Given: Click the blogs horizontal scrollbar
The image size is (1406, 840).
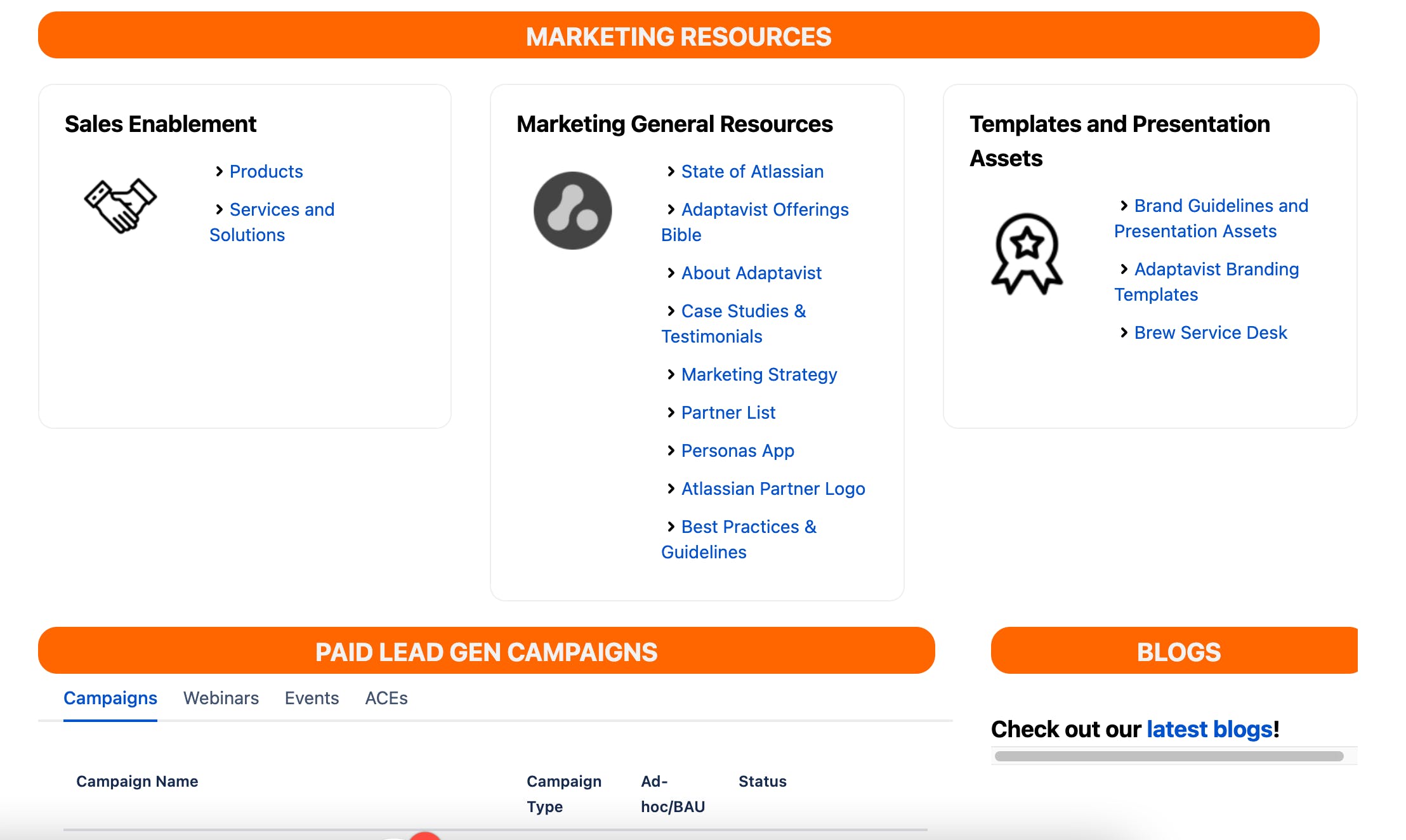Looking at the screenshot, I should (1169, 756).
